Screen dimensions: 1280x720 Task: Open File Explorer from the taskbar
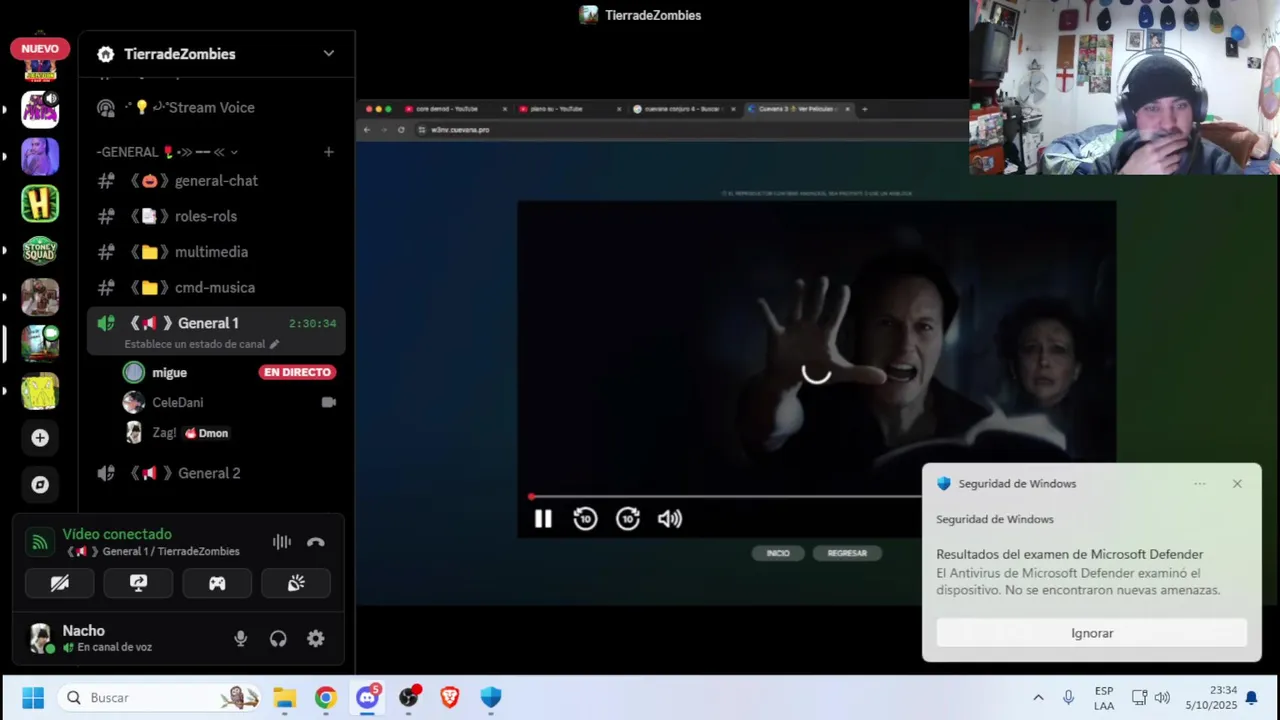pos(285,697)
